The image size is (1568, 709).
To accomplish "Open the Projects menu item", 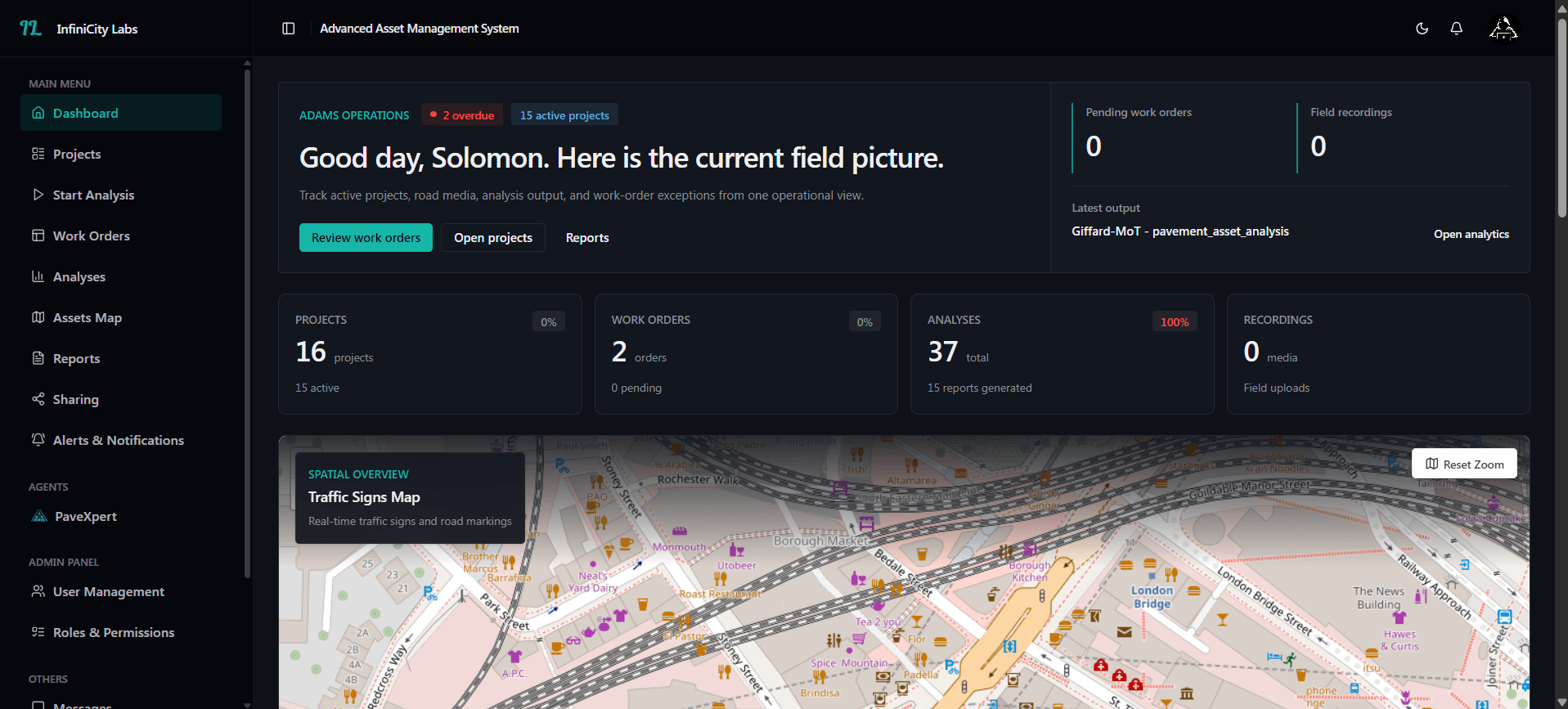I will (x=121, y=154).
